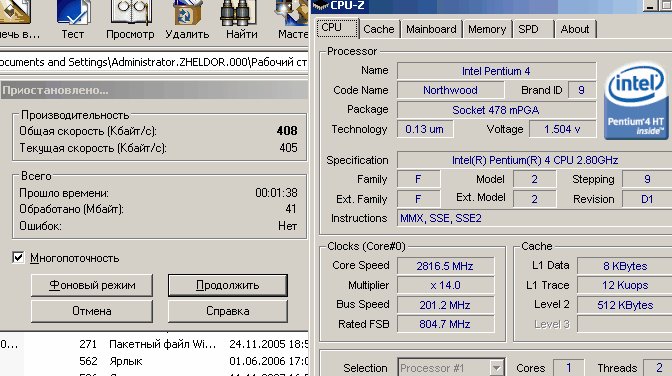Click the Справка button
This screenshot has width=672, height=376.
pos(228,311)
